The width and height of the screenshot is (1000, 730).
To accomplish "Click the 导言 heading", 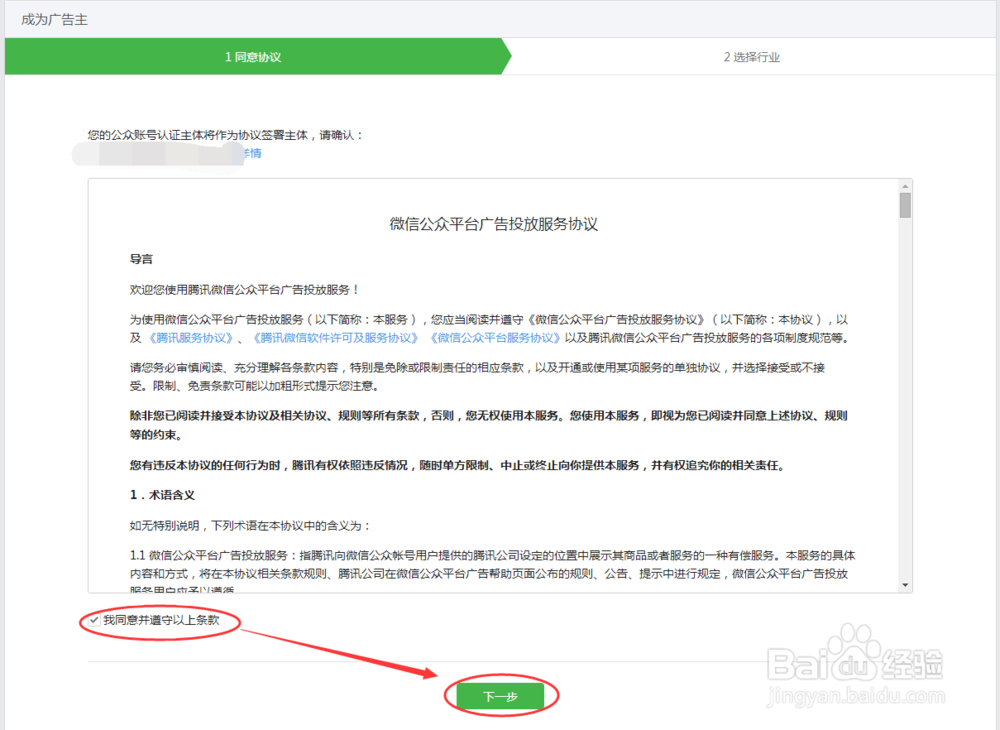I will (142, 259).
